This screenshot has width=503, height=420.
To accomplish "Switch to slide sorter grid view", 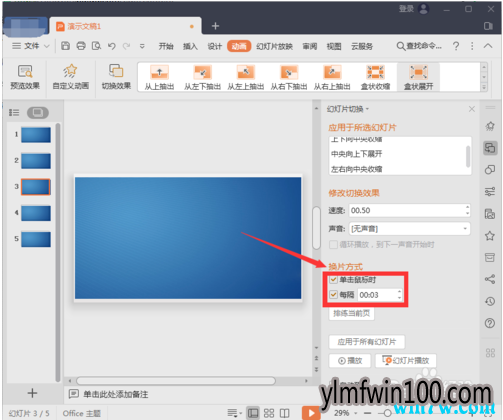I will coord(269,413).
